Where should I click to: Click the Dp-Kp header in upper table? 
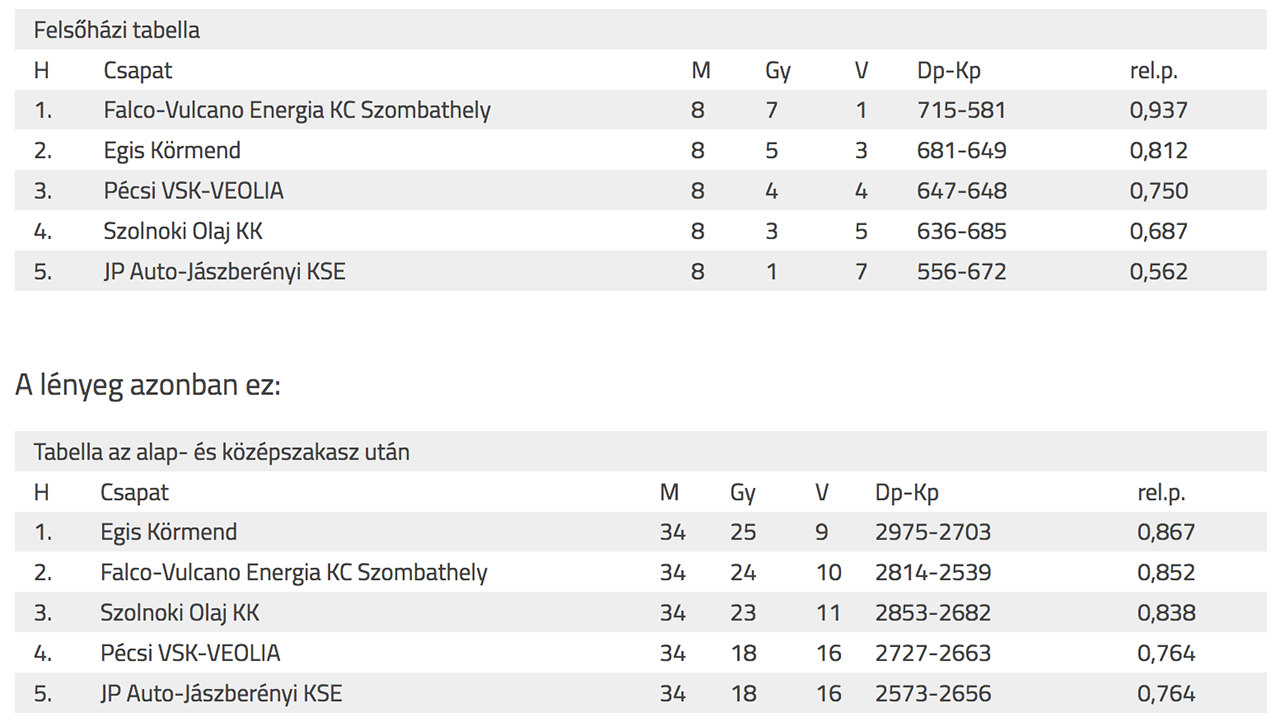click(949, 71)
